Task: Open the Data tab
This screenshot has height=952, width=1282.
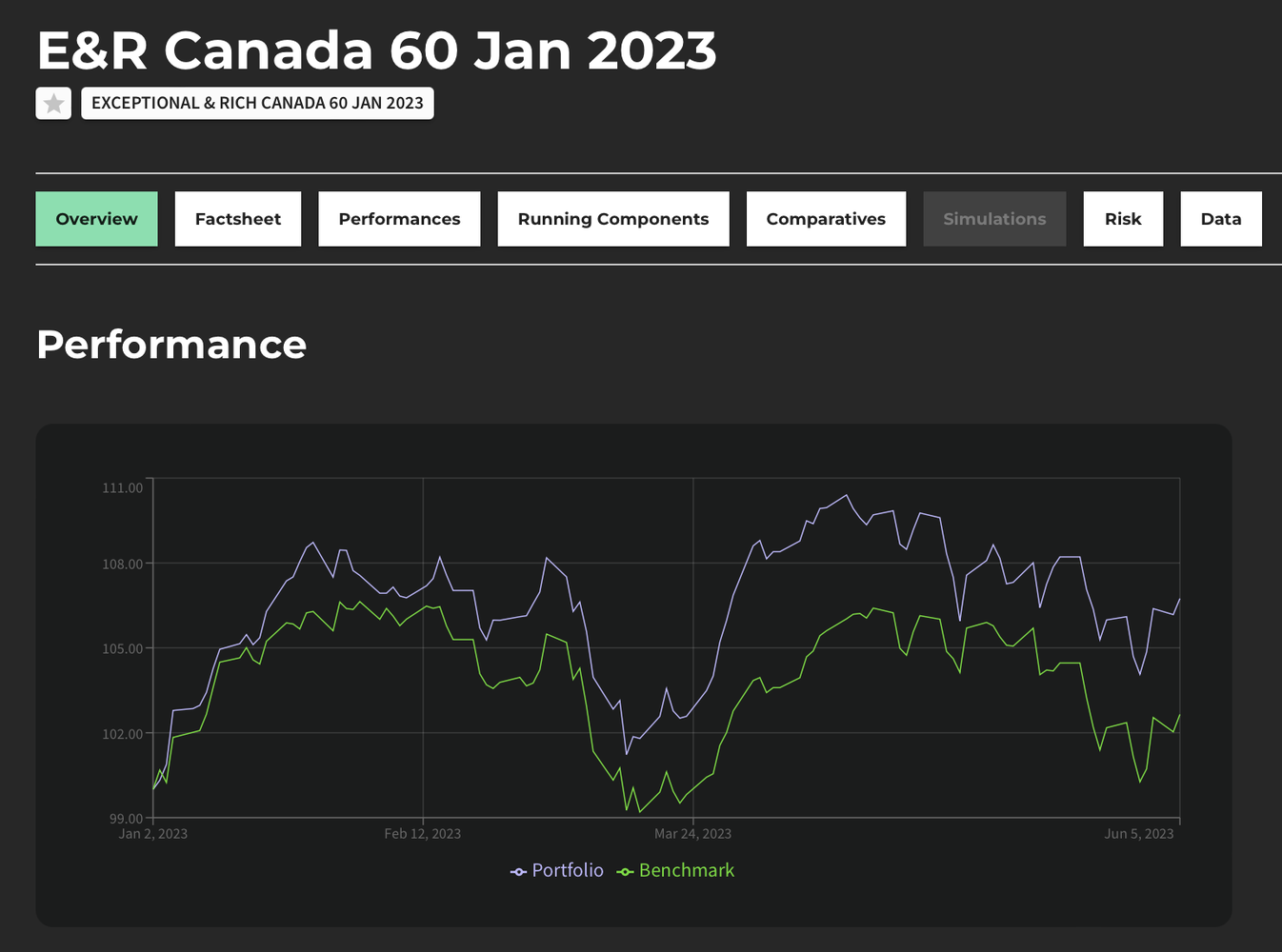Action: click(1221, 219)
